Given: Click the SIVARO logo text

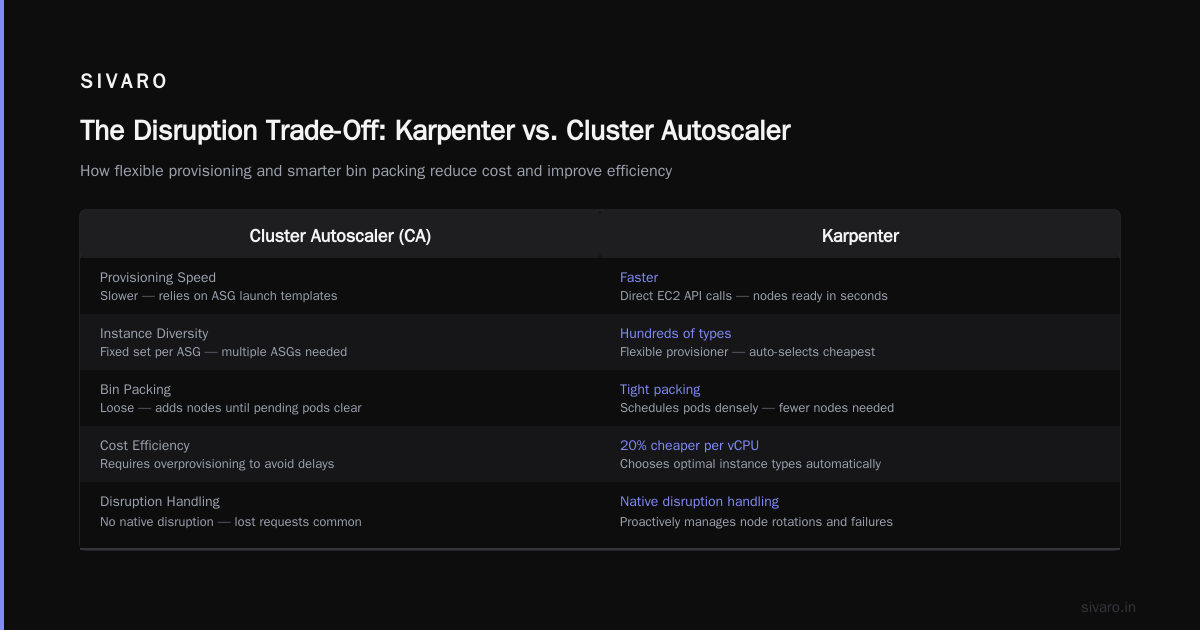Looking at the screenshot, I should (124, 82).
